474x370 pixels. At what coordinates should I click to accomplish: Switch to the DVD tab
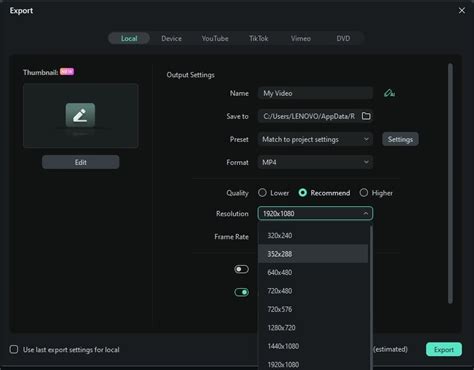tap(343, 38)
